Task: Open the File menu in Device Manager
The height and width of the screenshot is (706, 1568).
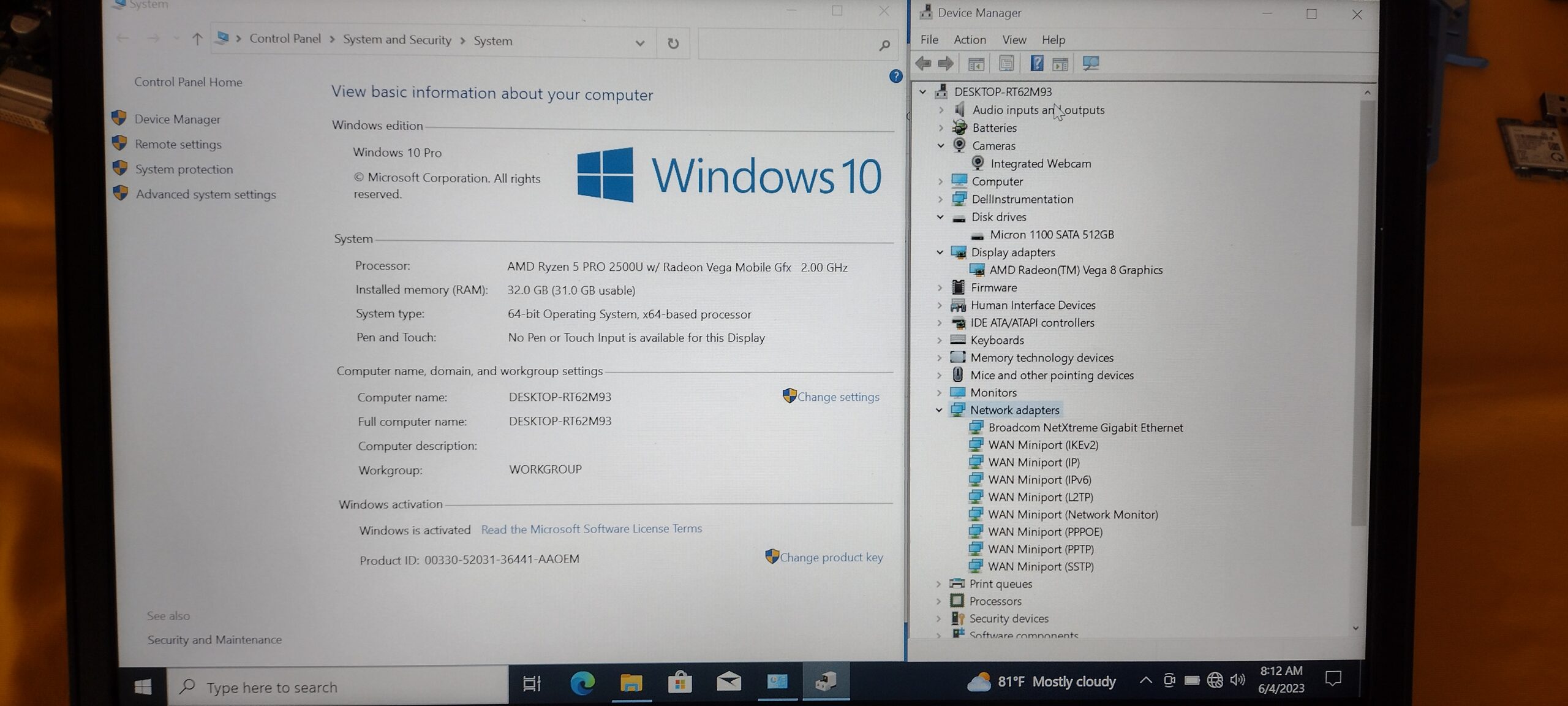Action: coord(929,40)
